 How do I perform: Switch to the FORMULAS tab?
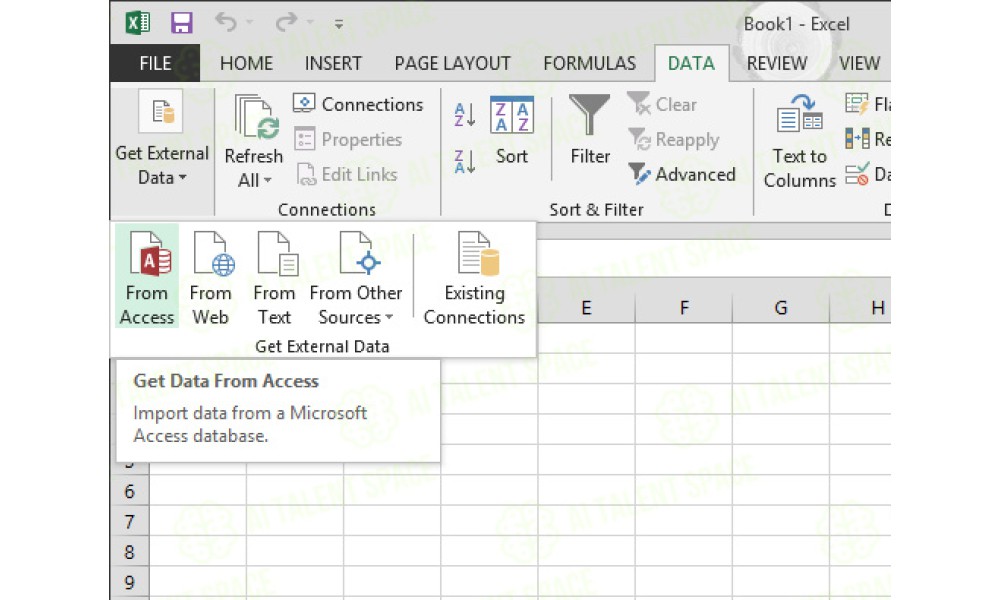(x=589, y=63)
